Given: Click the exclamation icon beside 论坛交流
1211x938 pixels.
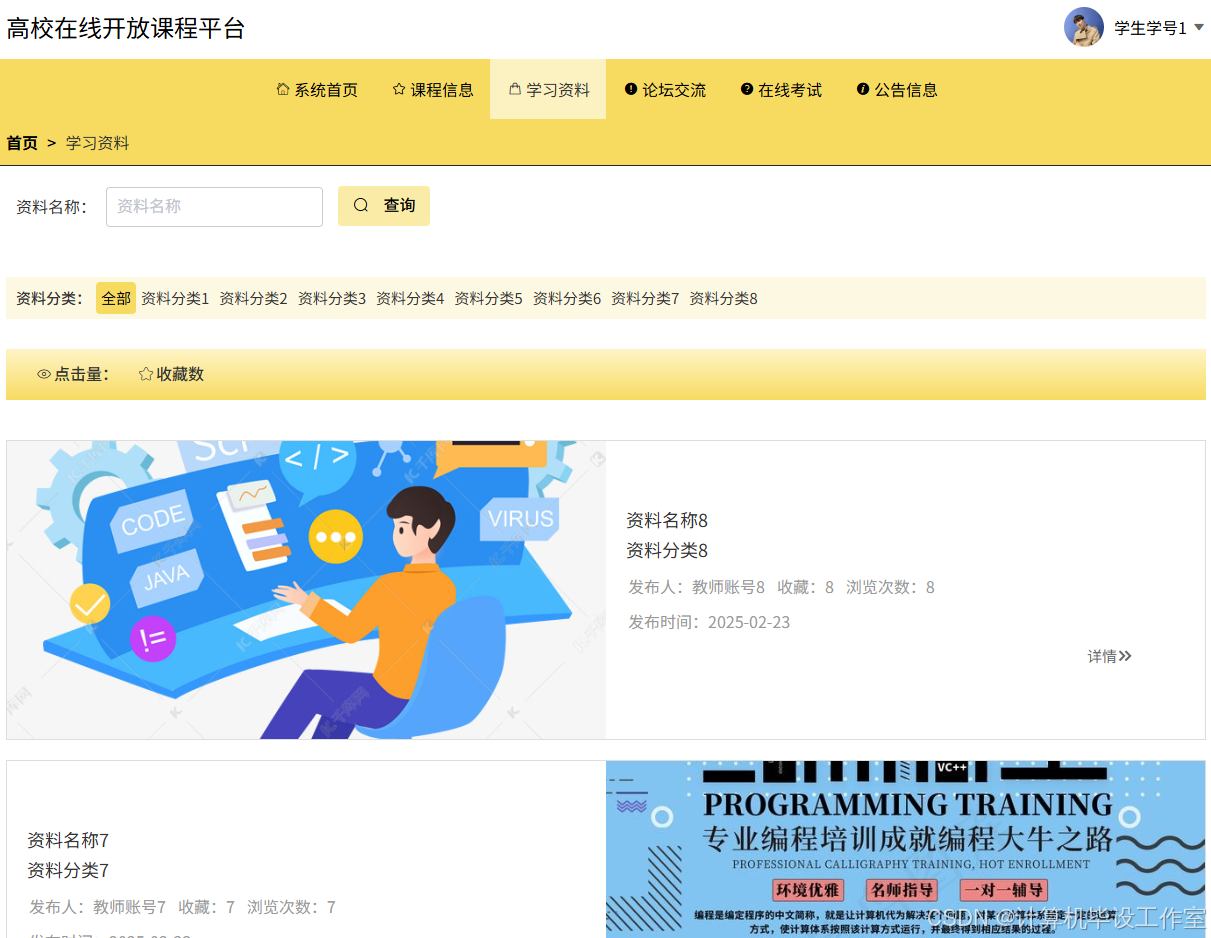Looking at the screenshot, I should pos(631,89).
